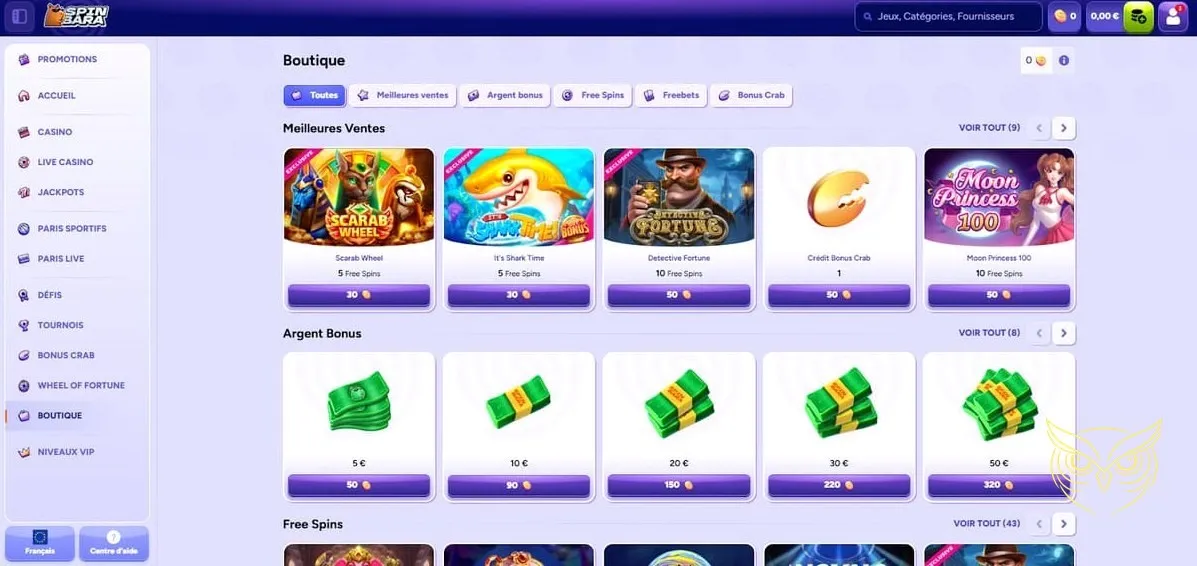
Task: Show next Meilleures Ventes items arrow
Action: click(1063, 128)
